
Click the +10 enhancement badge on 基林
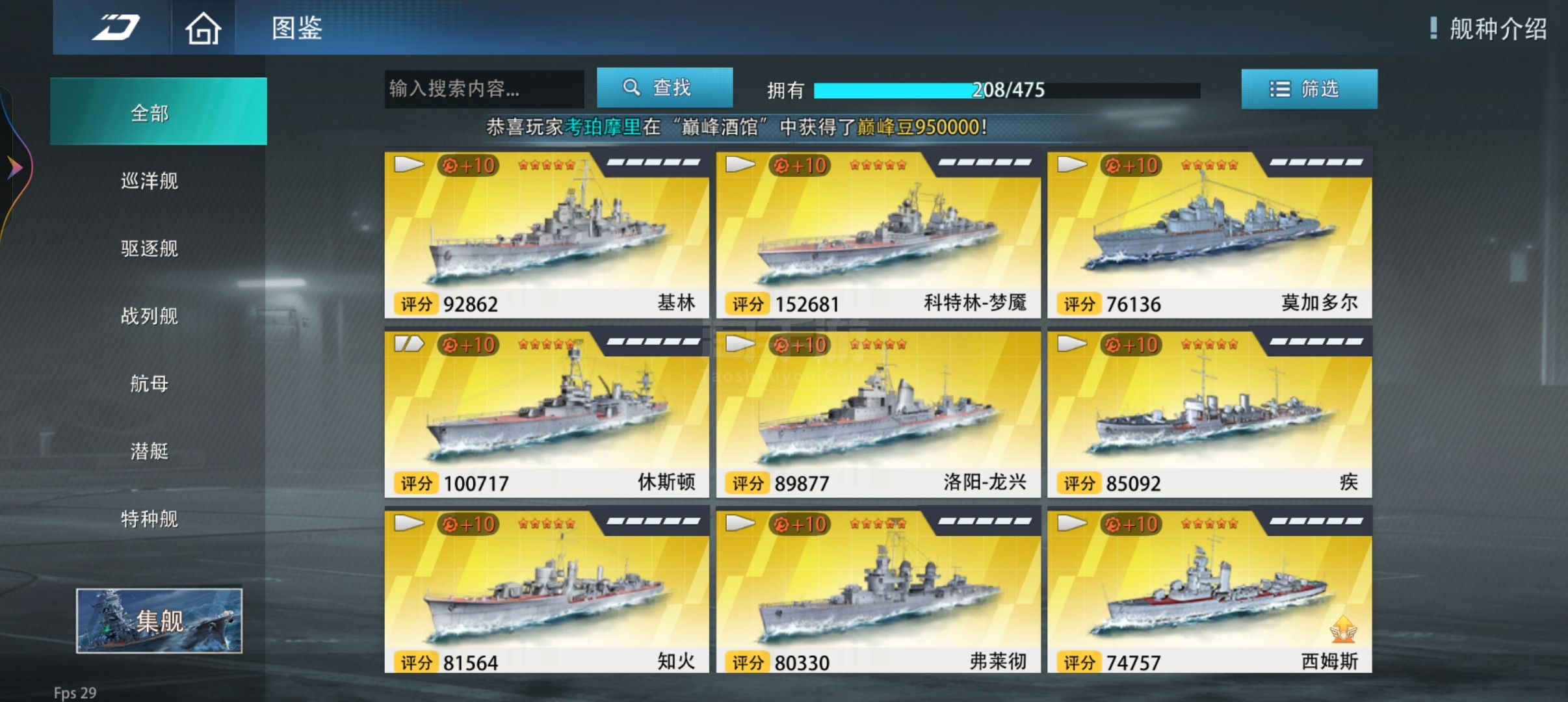(468, 165)
